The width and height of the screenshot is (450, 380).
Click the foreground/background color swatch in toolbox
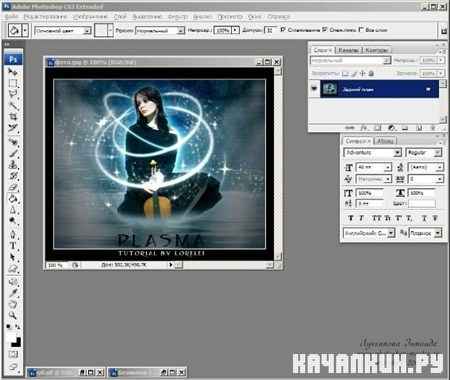pyautogui.click(x=13, y=339)
